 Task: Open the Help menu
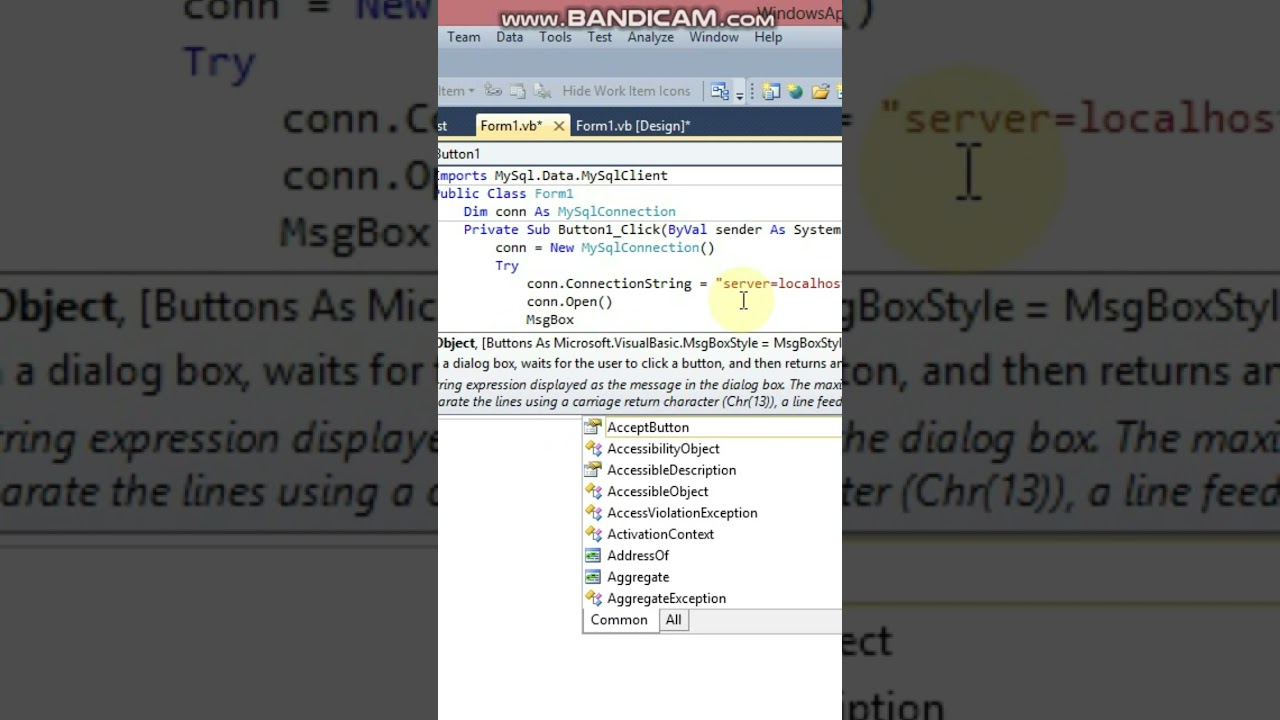(768, 37)
